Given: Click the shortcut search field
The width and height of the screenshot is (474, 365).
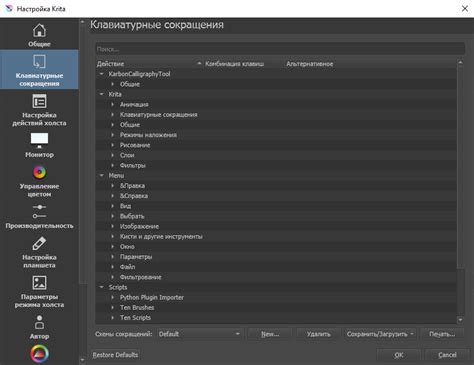Looking at the screenshot, I should [x=280, y=49].
